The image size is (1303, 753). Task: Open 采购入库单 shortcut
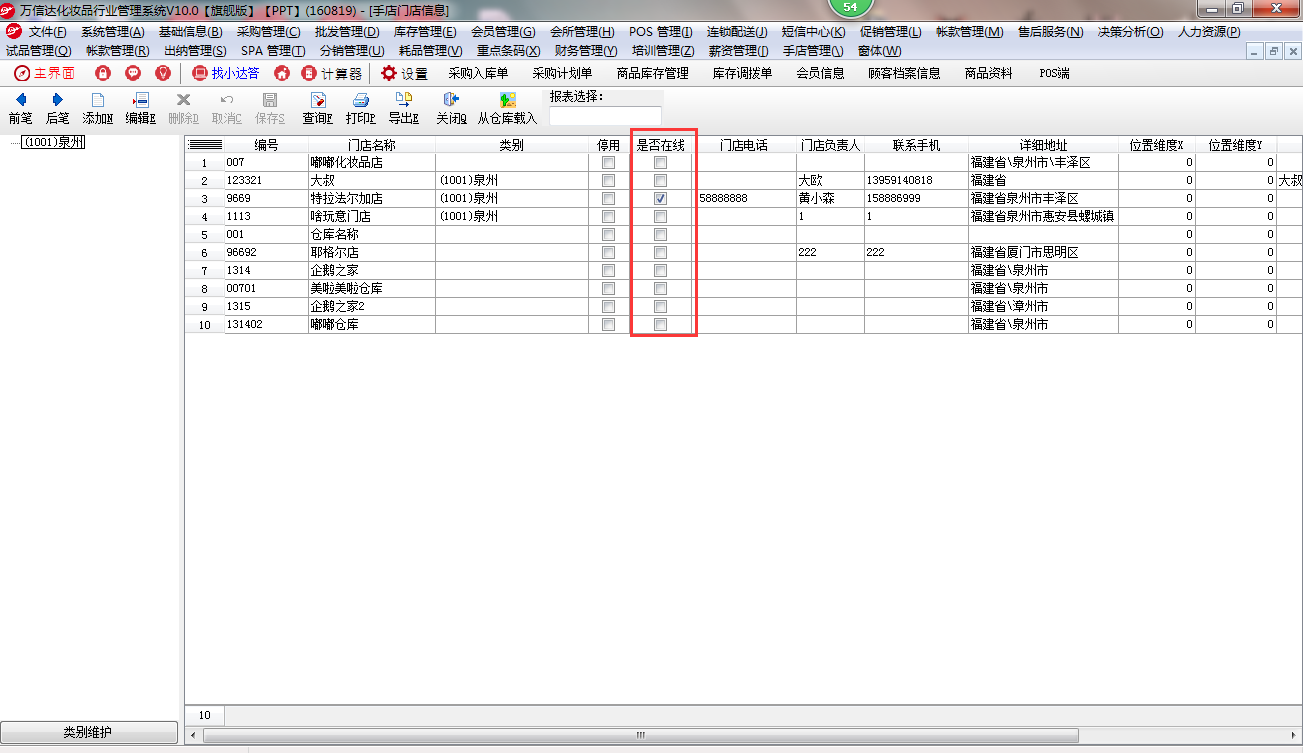[478, 73]
